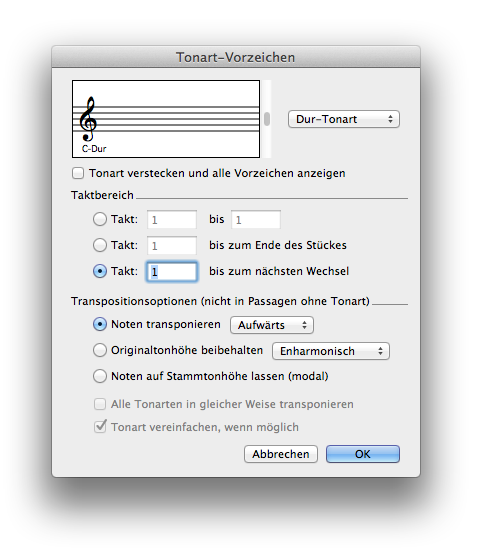
Task: Confirm with the OK button
Action: coord(363,454)
